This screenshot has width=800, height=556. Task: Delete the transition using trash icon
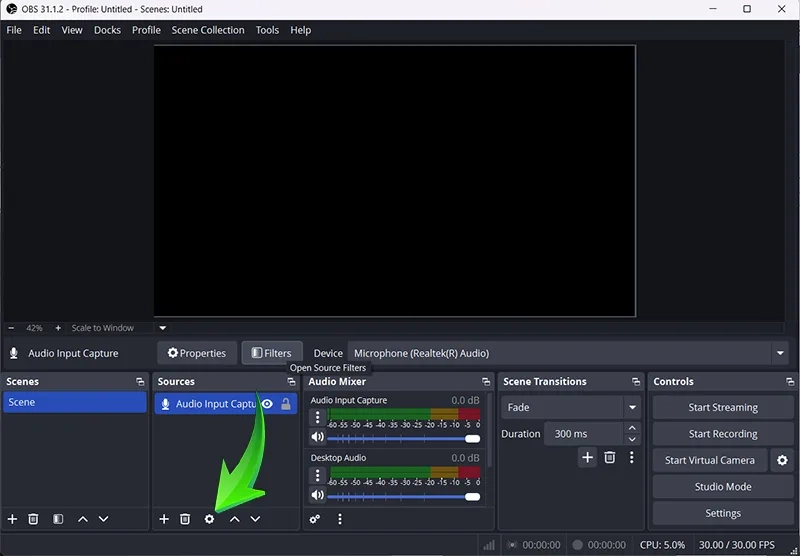pyautogui.click(x=610, y=457)
